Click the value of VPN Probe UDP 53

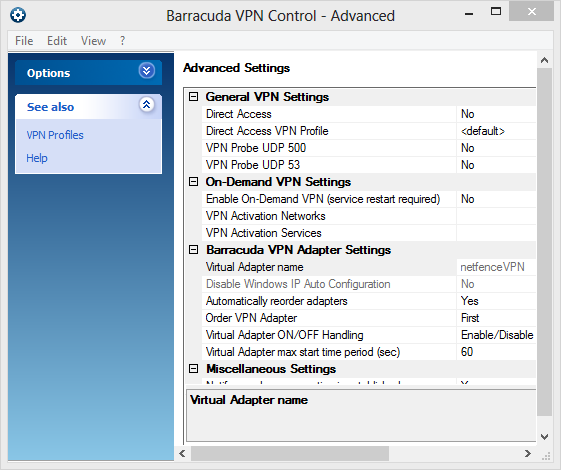pos(496,165)
